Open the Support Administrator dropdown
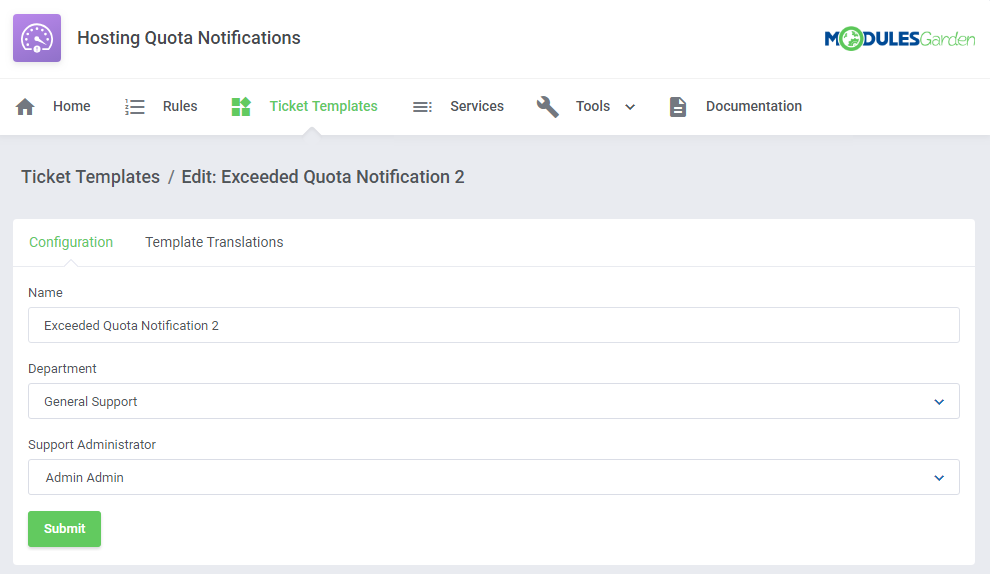The image size is (990, 574). click(494, 477)
